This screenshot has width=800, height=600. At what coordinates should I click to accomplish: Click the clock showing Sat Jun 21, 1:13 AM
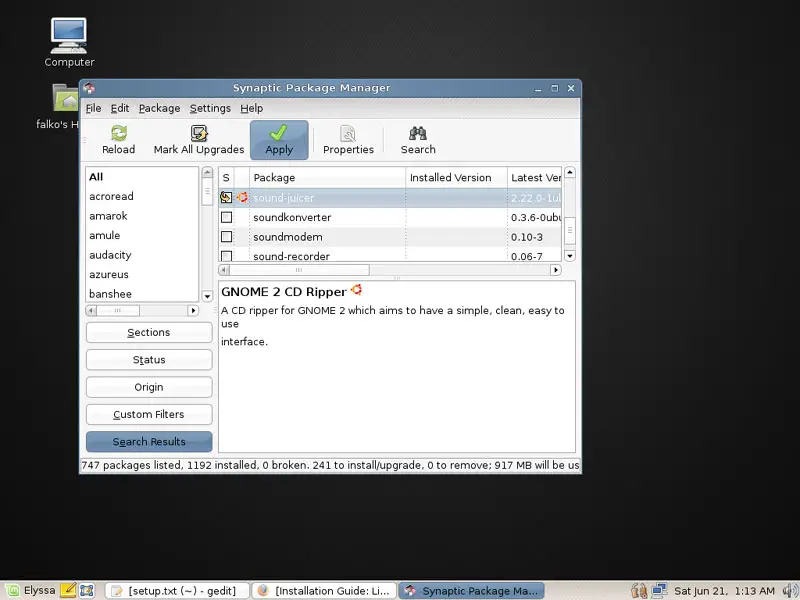tap(724, 591)
